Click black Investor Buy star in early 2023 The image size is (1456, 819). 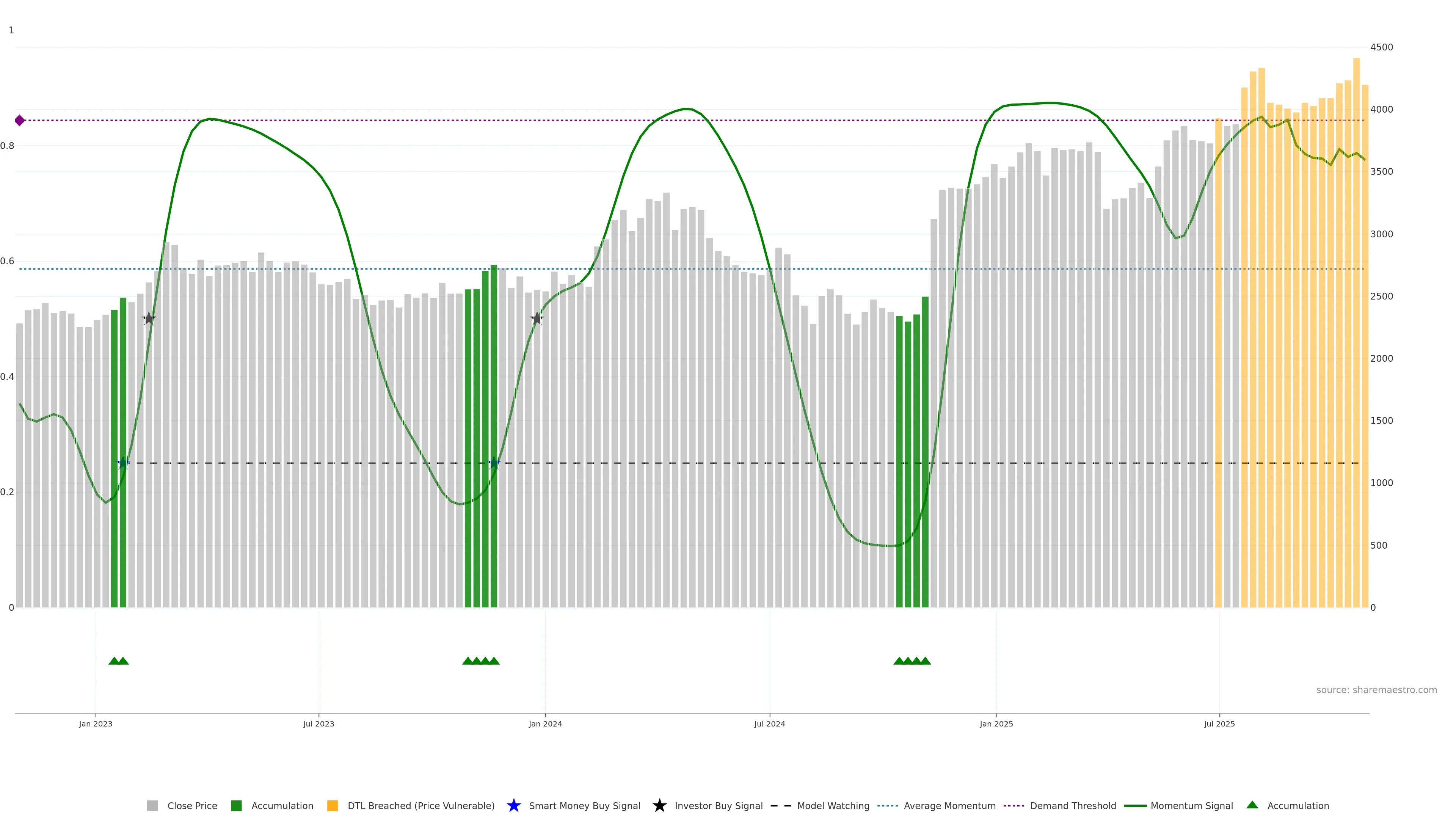coord(149,319)
